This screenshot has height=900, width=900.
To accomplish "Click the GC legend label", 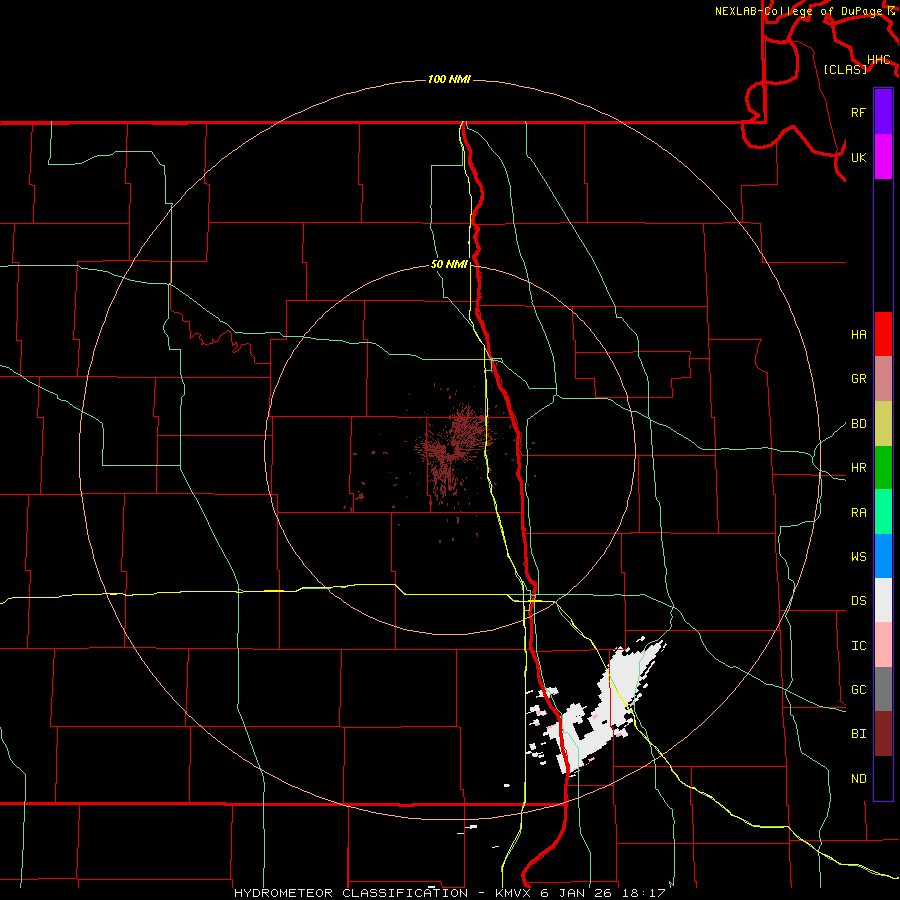I will click(x=858, y=690).
